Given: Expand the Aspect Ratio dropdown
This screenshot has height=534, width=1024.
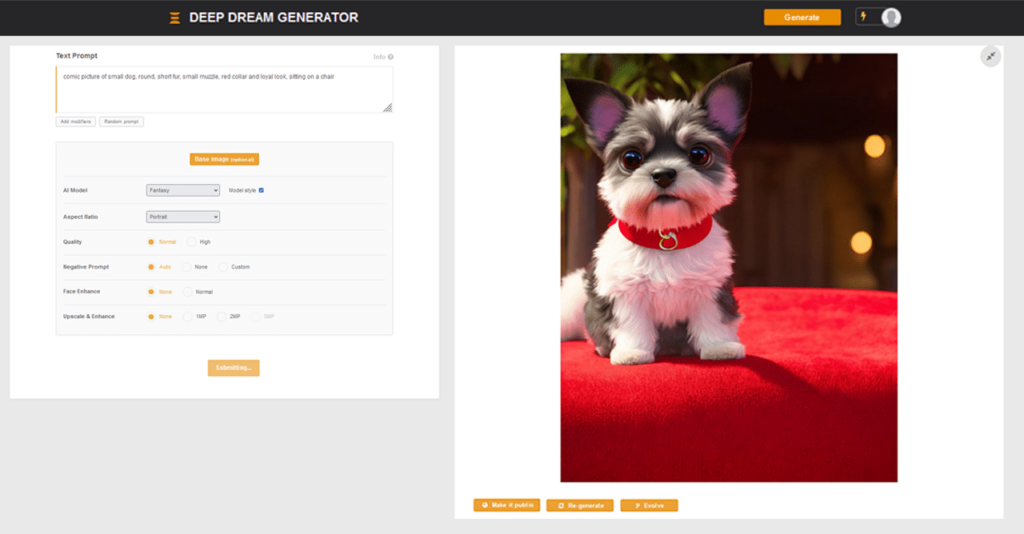Looking at the screenshot, I should [183, 216].
